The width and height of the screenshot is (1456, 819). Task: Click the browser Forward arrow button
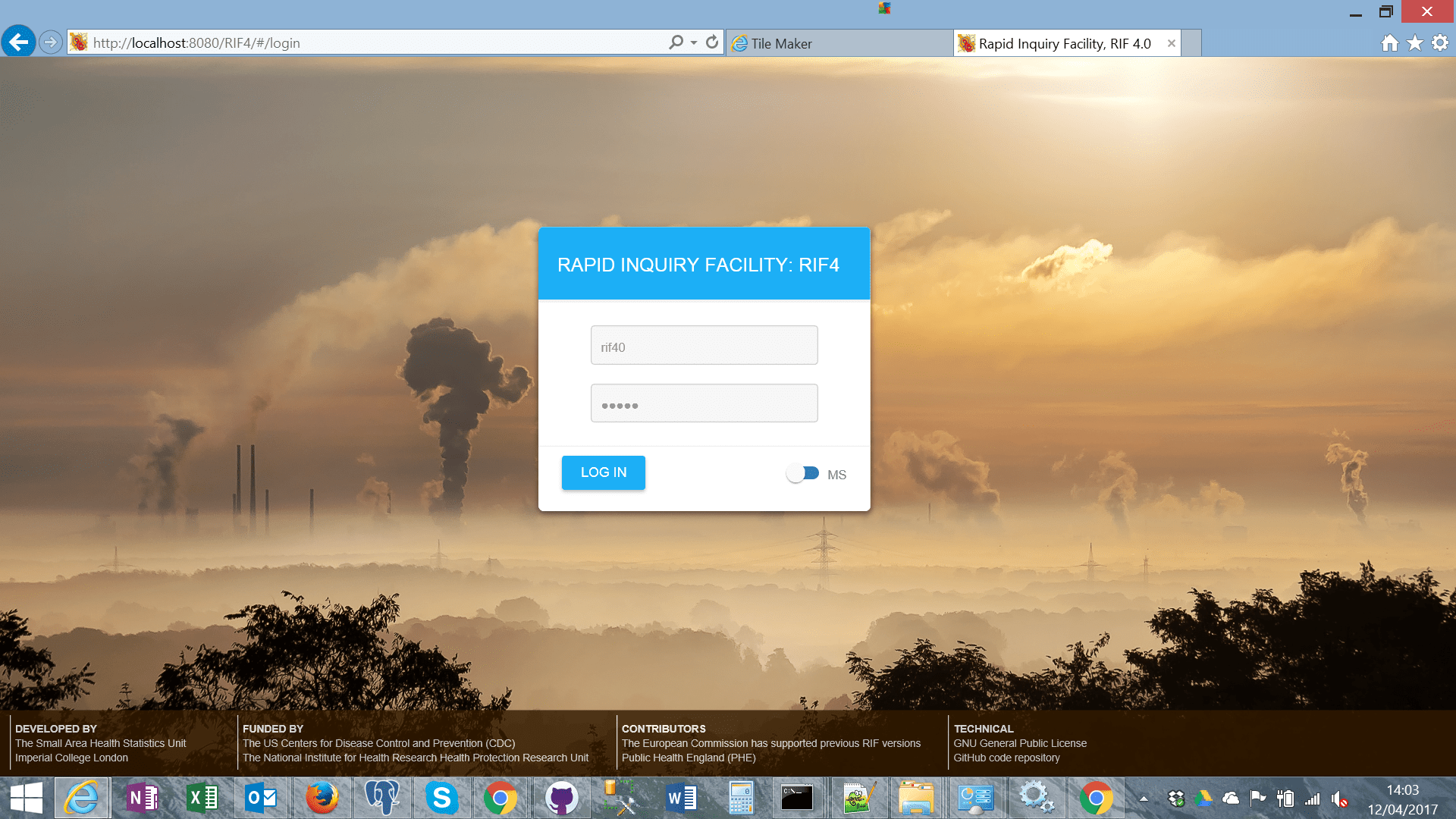click(x=51, y=42)
